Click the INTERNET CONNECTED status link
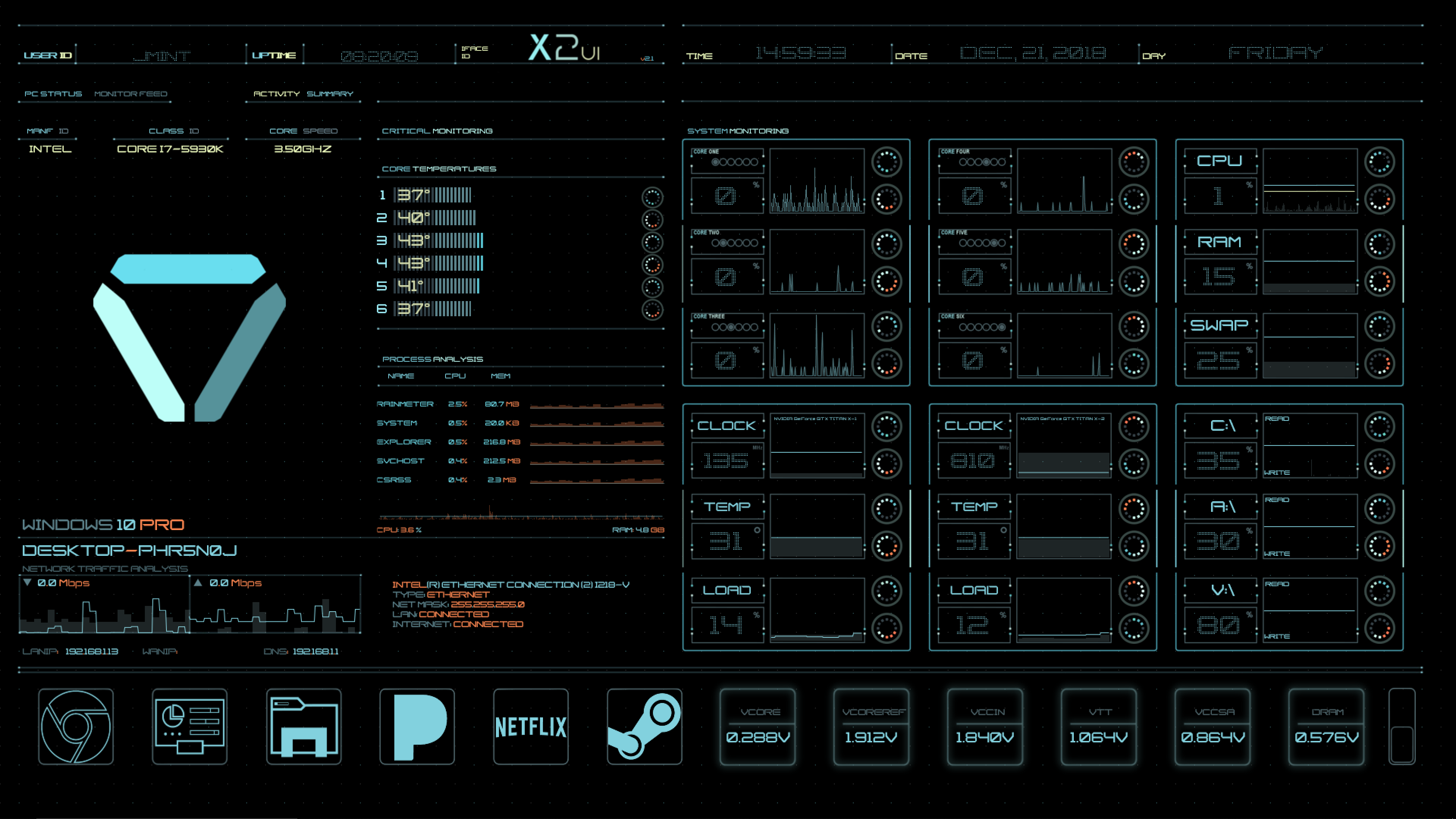Image resolution: width=1456 pixels, height=819 pixels. click(x=488, y=624)
